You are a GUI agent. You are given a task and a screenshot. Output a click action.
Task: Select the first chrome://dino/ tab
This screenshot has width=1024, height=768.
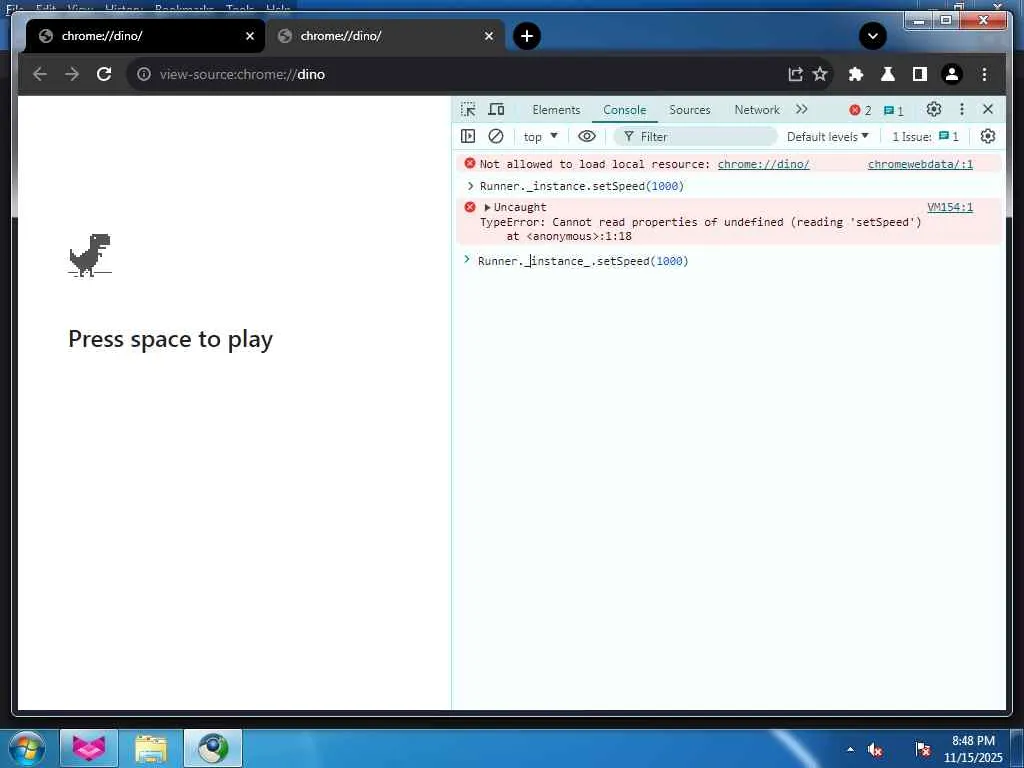click(145, 36)
